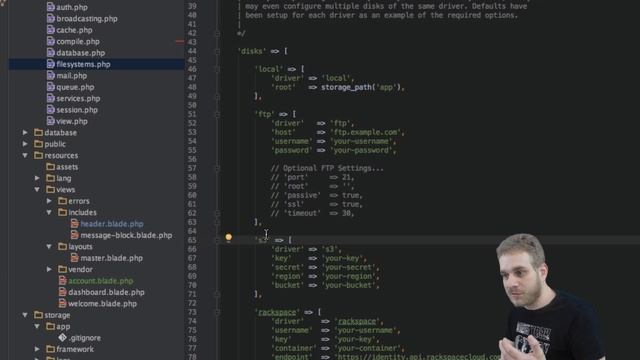This screenshot has width=640, height=360.
Task: Select the framework folder name
Action: 75,349
